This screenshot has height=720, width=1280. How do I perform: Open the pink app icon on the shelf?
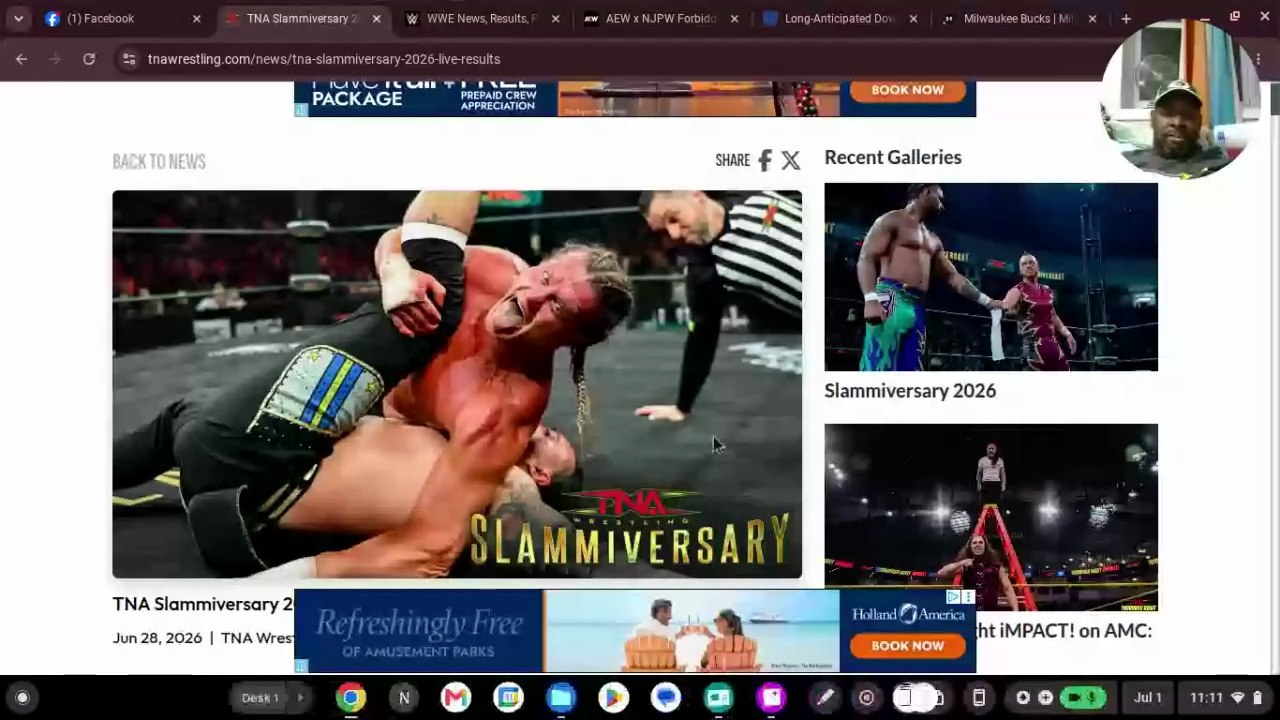tap(771, 698)
